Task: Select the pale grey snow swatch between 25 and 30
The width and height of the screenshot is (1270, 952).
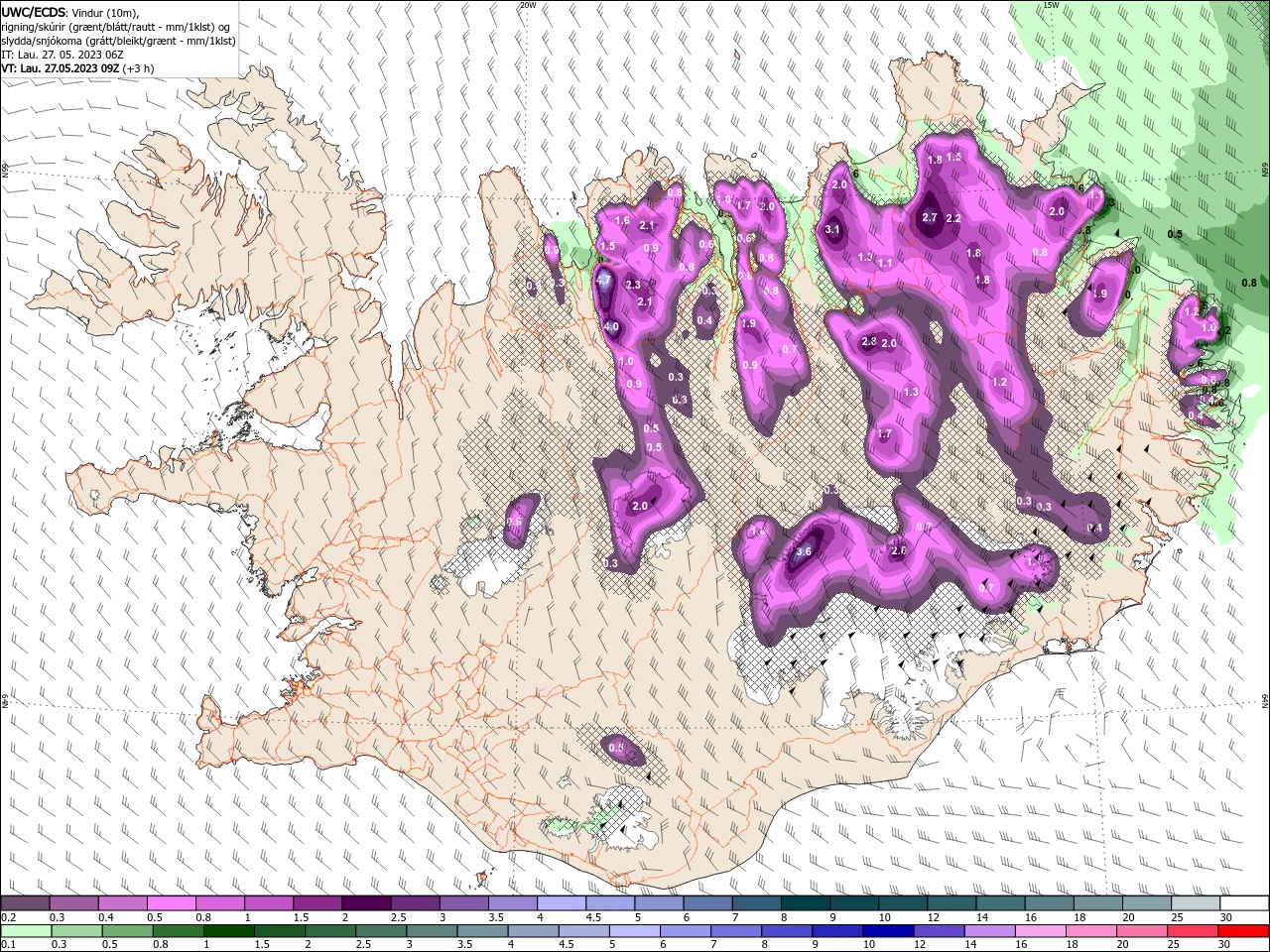Action: point(1195,903)
